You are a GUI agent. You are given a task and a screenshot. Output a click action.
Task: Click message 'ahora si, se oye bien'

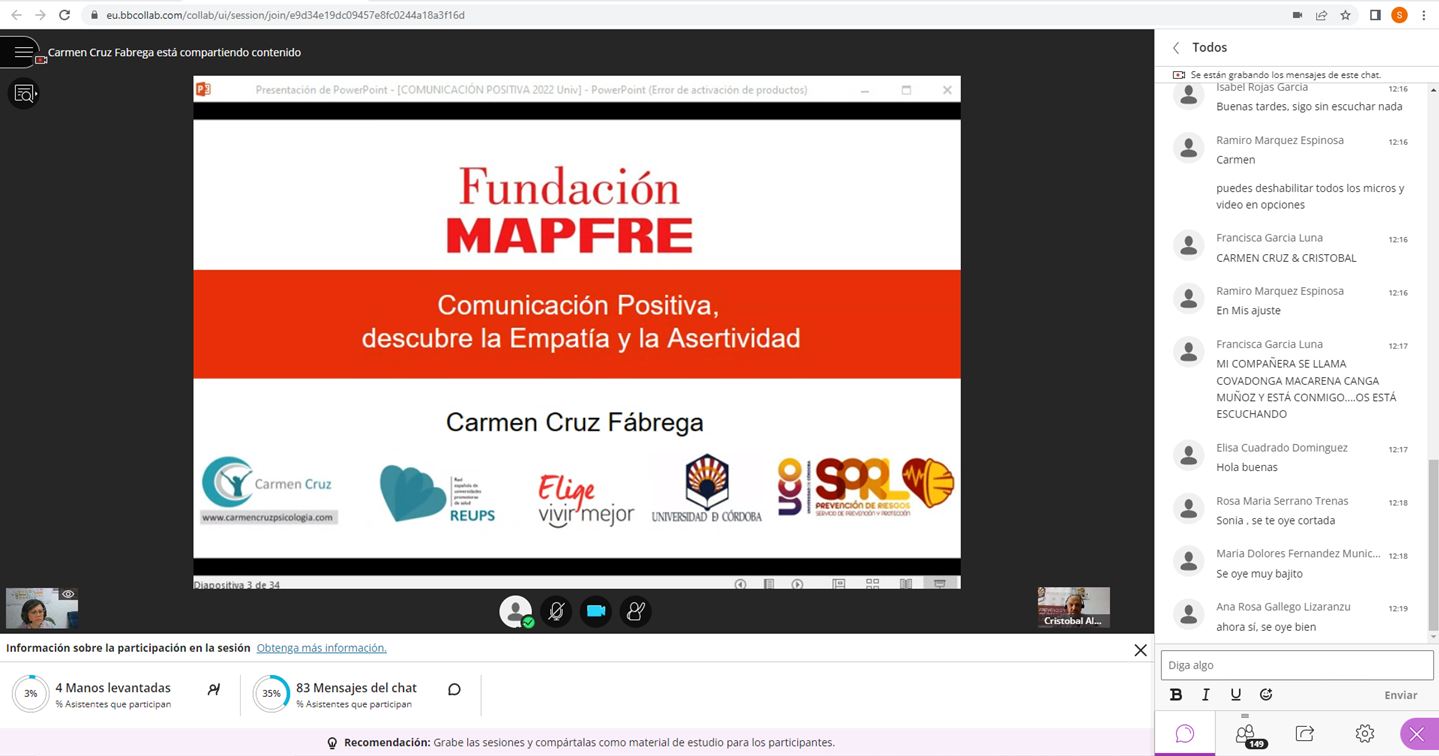(1266, 627)
